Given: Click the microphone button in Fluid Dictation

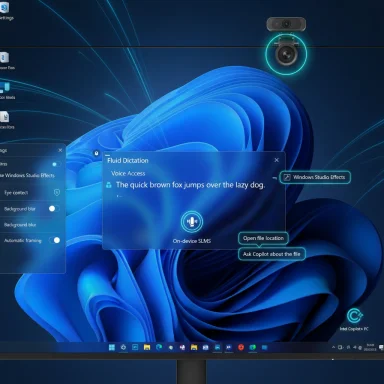Looking at the screenshot, I should click(192, 222).
